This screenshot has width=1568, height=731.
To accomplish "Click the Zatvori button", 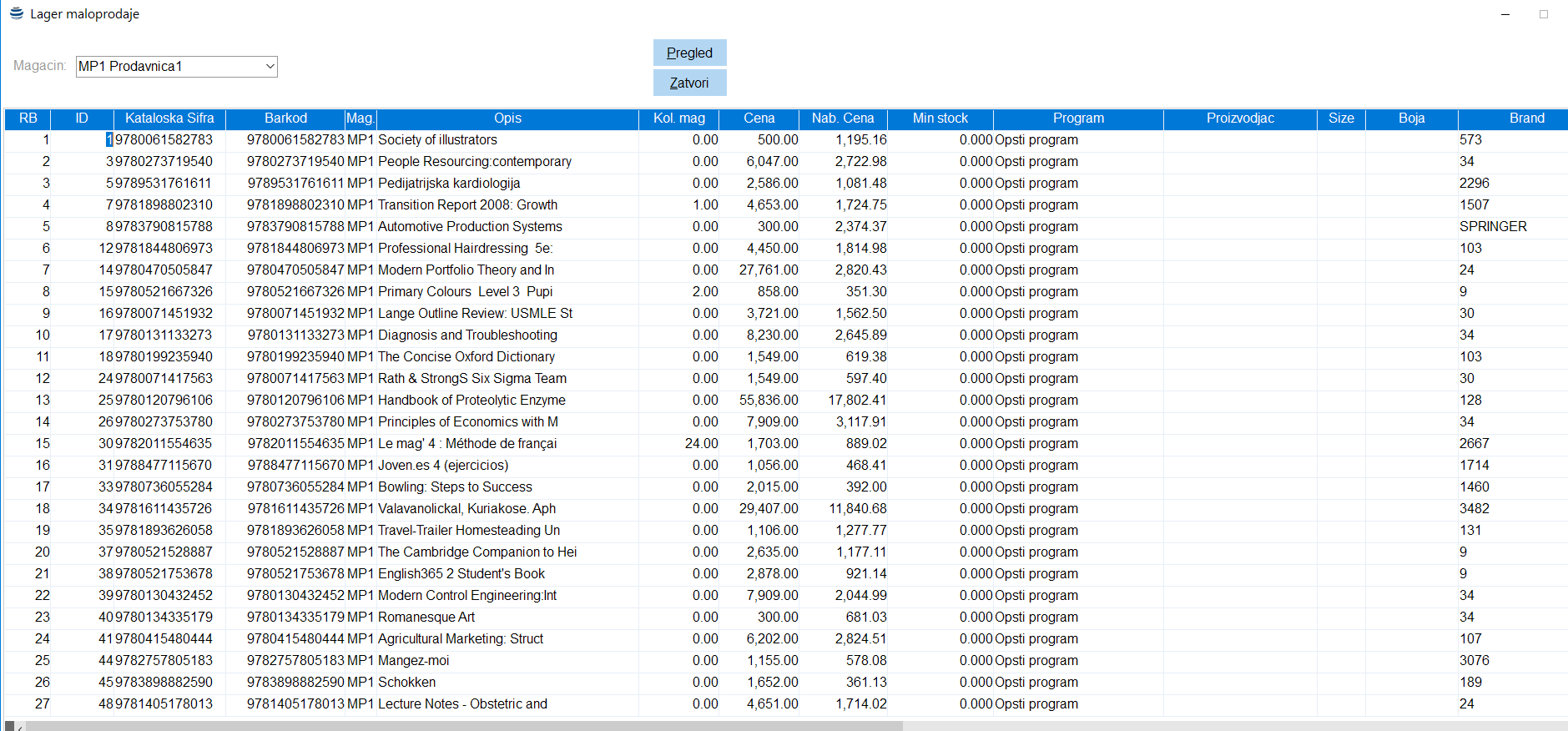I will pos(689,83).
